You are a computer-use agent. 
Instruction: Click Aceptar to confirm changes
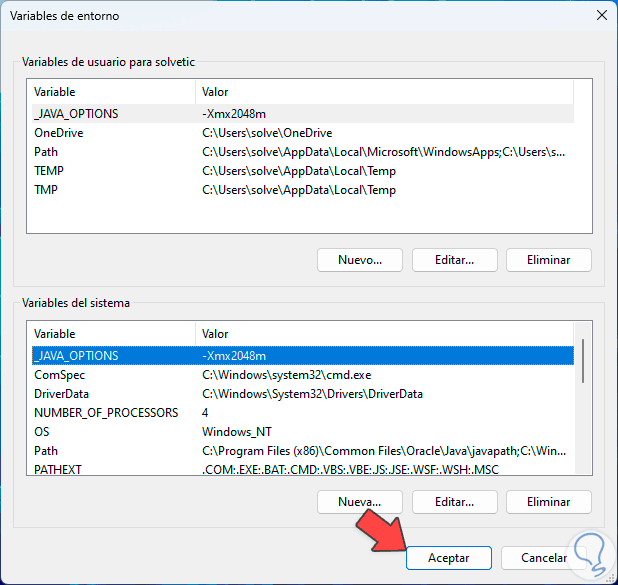tap(450, 558)
